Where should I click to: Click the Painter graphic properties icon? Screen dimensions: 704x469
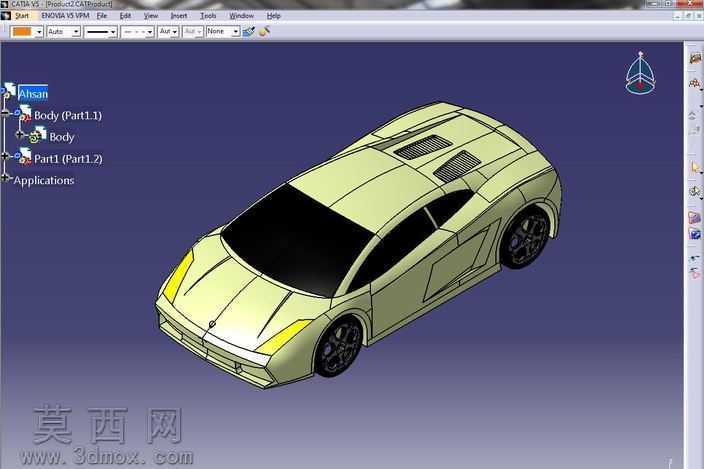pos(249,32)
